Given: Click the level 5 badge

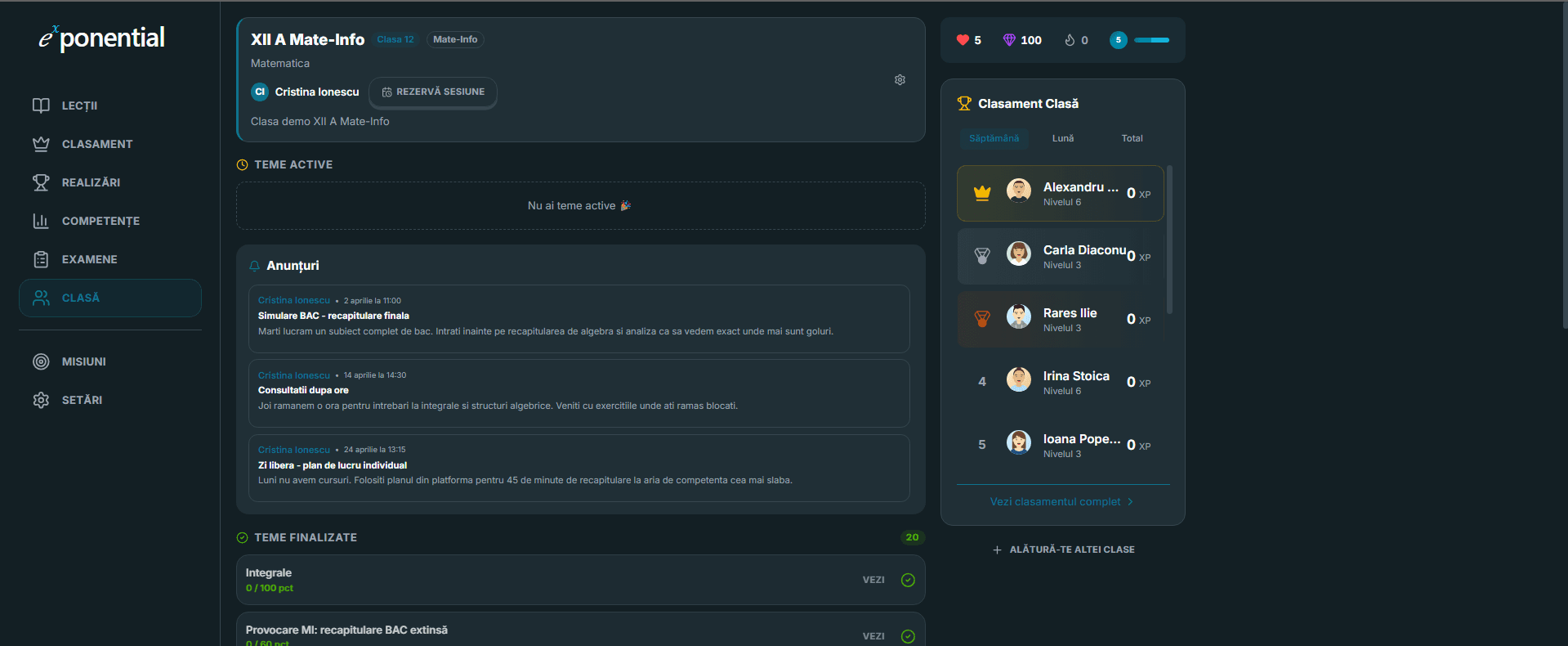Looking at the screenshot, I should pos(1119,40).
